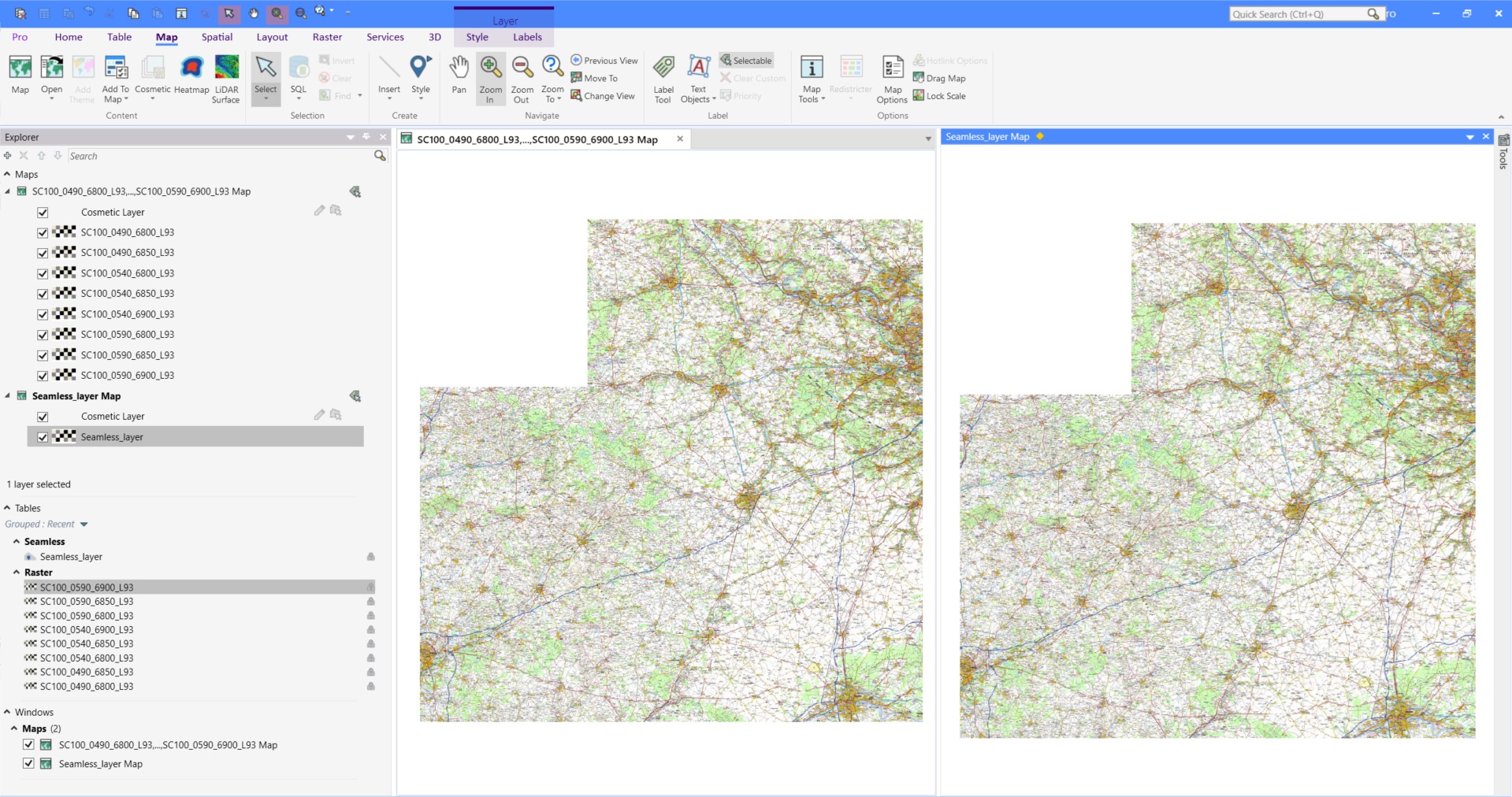The image size is (1512, 797).
Task: Choose the Zoom In tool in Navigate group
Action: pyautogui.click(x=490, y=79)
